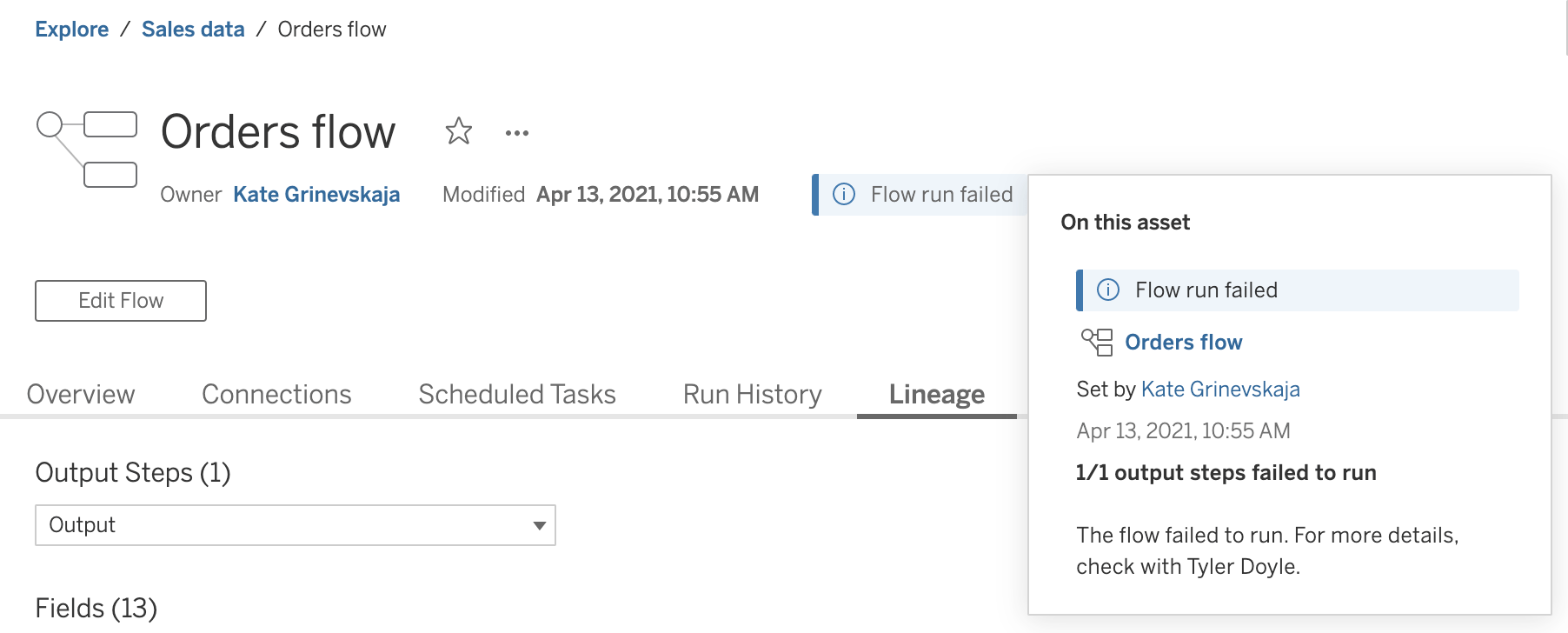Click info icon inside the popup warning row

(x=1108, y=290)
